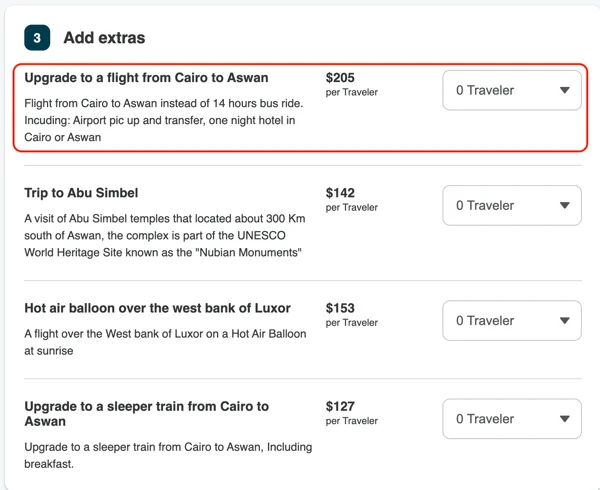
Task: Click the 'Upgrade to a flight from Cairo to Aswan' title
Action: (x=146, y=78)
